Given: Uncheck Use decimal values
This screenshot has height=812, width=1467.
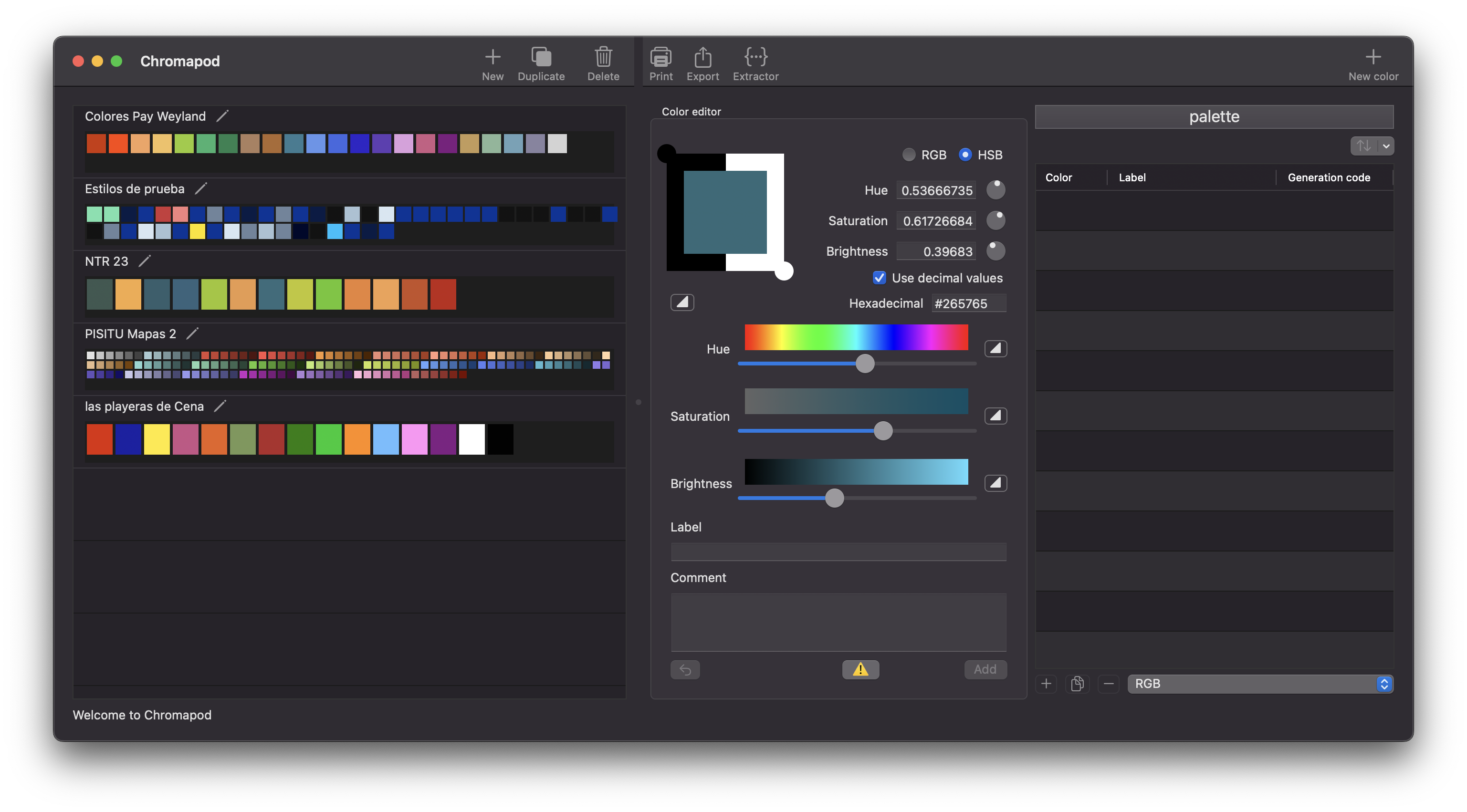Looking at the screenshot, I should 879,278.
